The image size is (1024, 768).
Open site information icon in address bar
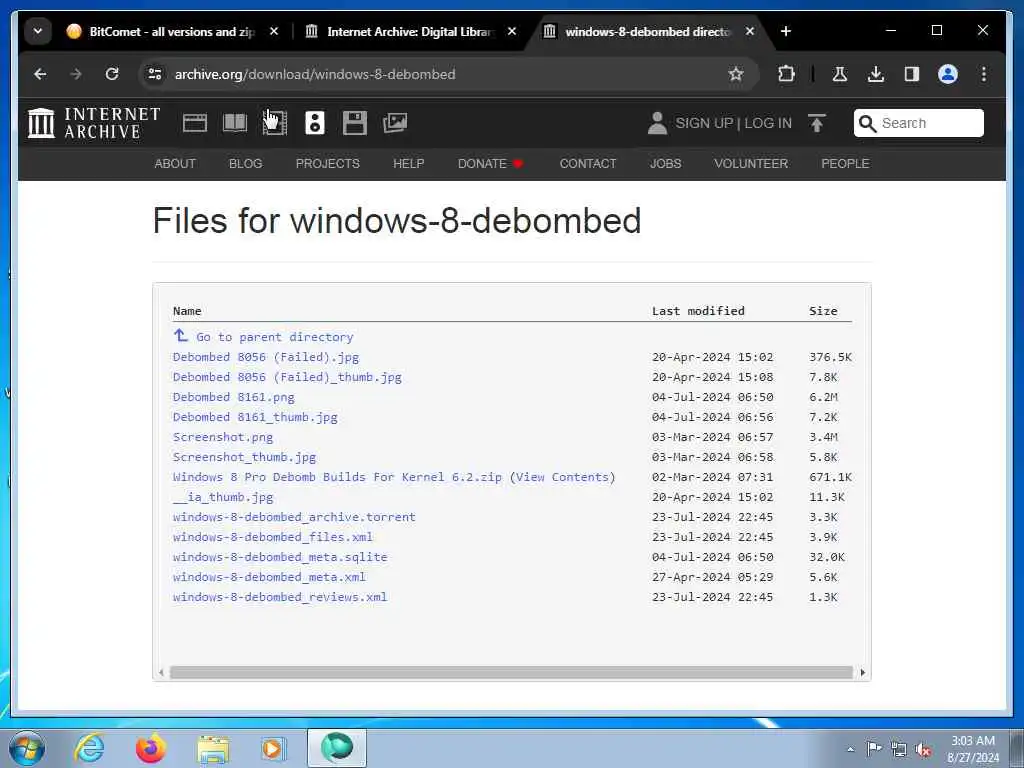pos(155,74)
